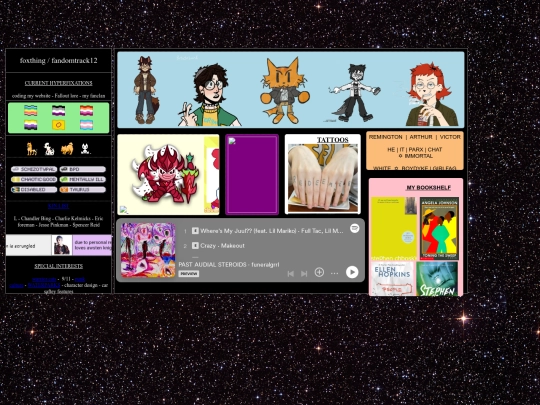Viewport: 540px width, 405px height.
Task: Click the knuckle tattoos photo
Action: point(322,178)
